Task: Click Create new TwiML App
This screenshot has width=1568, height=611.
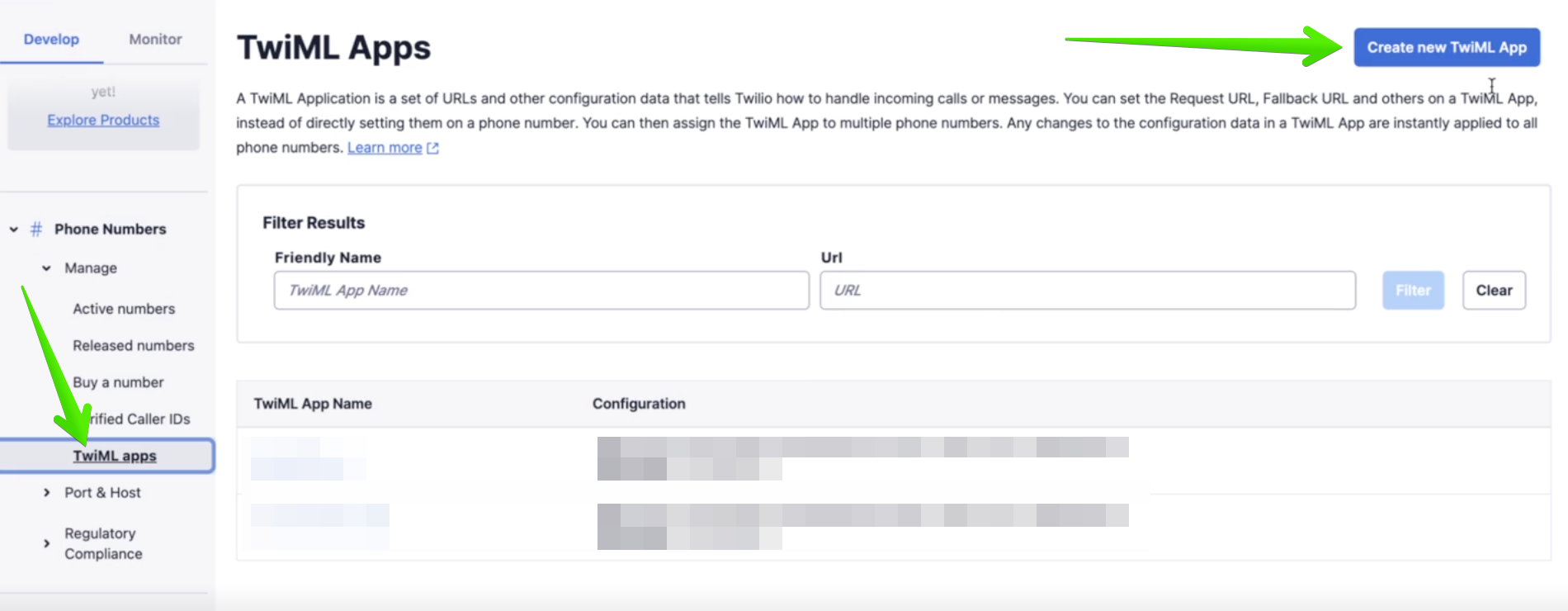Action: 1447,47
